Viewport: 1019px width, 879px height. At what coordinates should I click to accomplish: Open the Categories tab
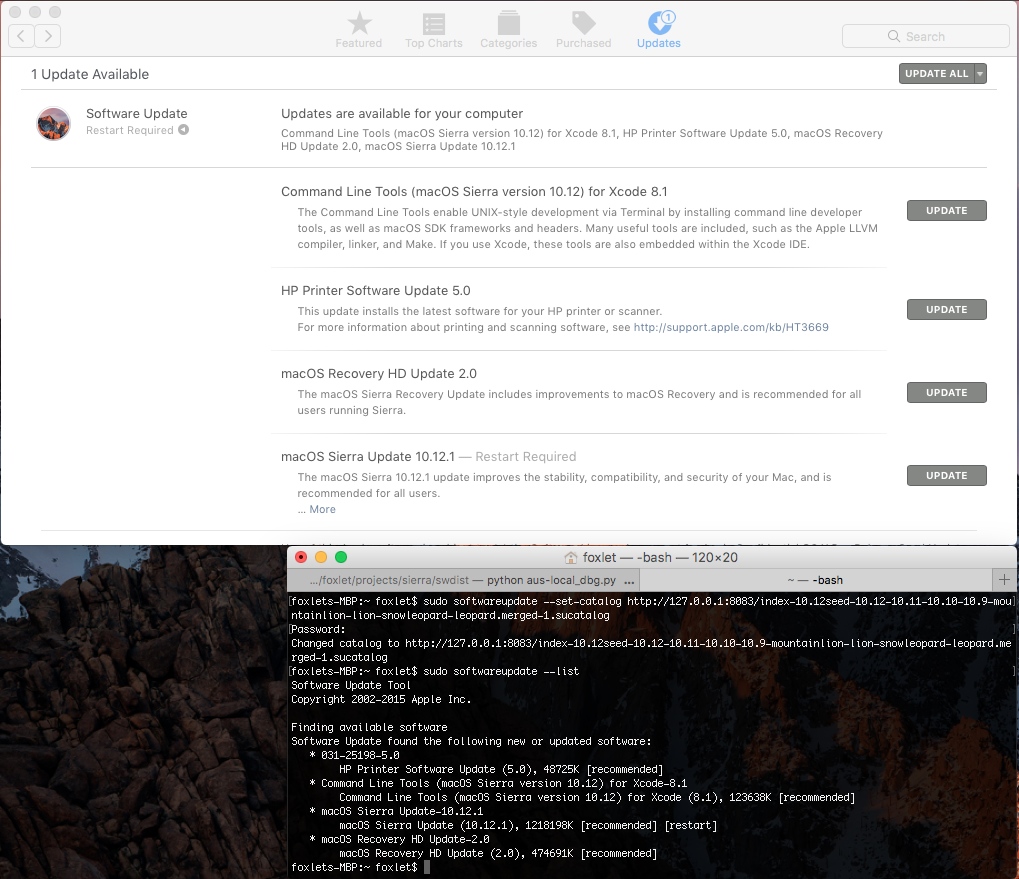coord(508,31)
